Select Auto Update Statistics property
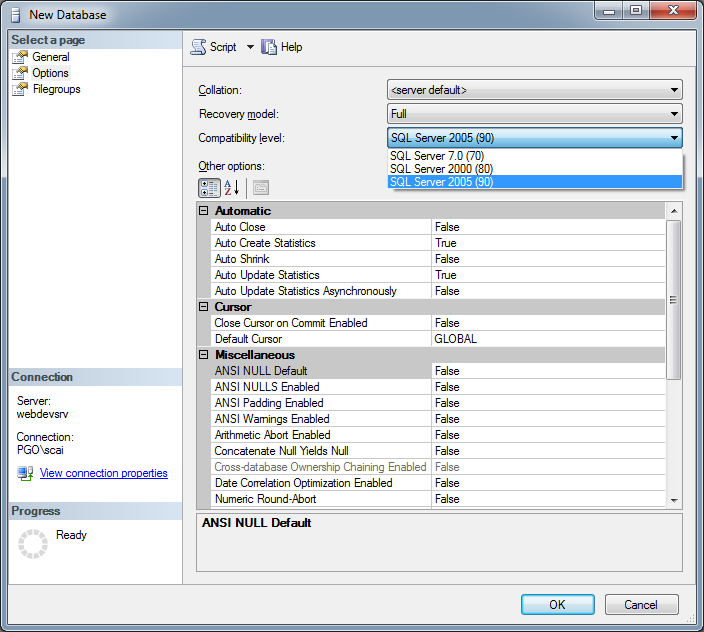 (x=438, y=275)
